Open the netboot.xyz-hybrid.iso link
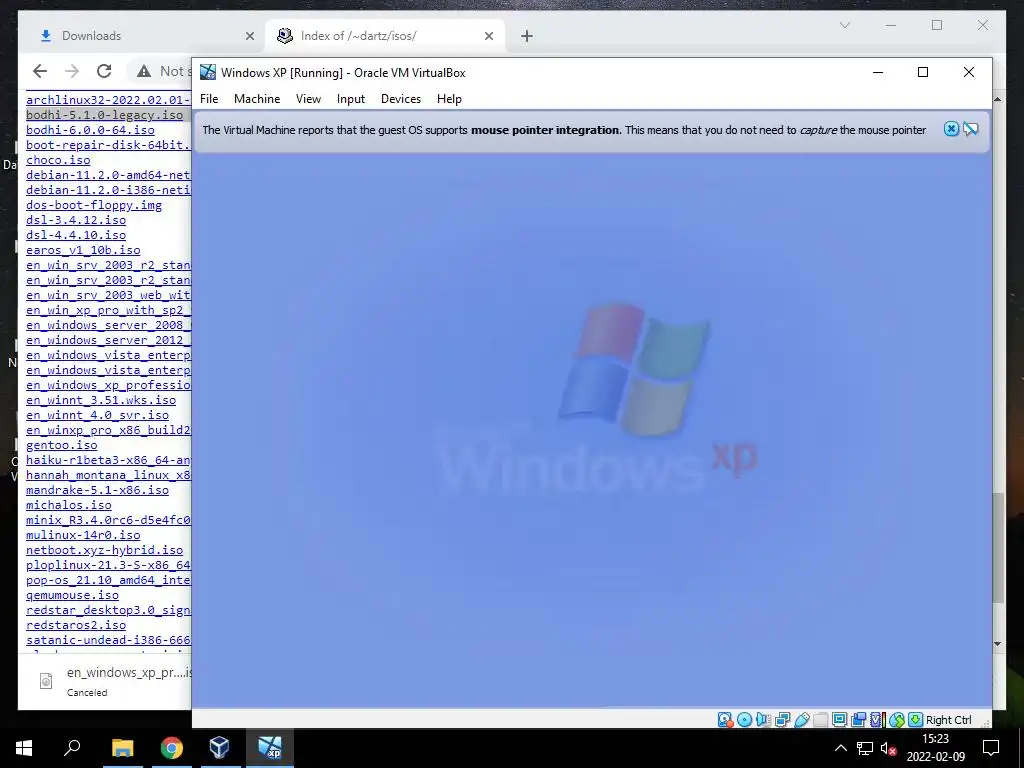Image resolution: width=1024 pixels, height=768 pixels. pos(104,551)
